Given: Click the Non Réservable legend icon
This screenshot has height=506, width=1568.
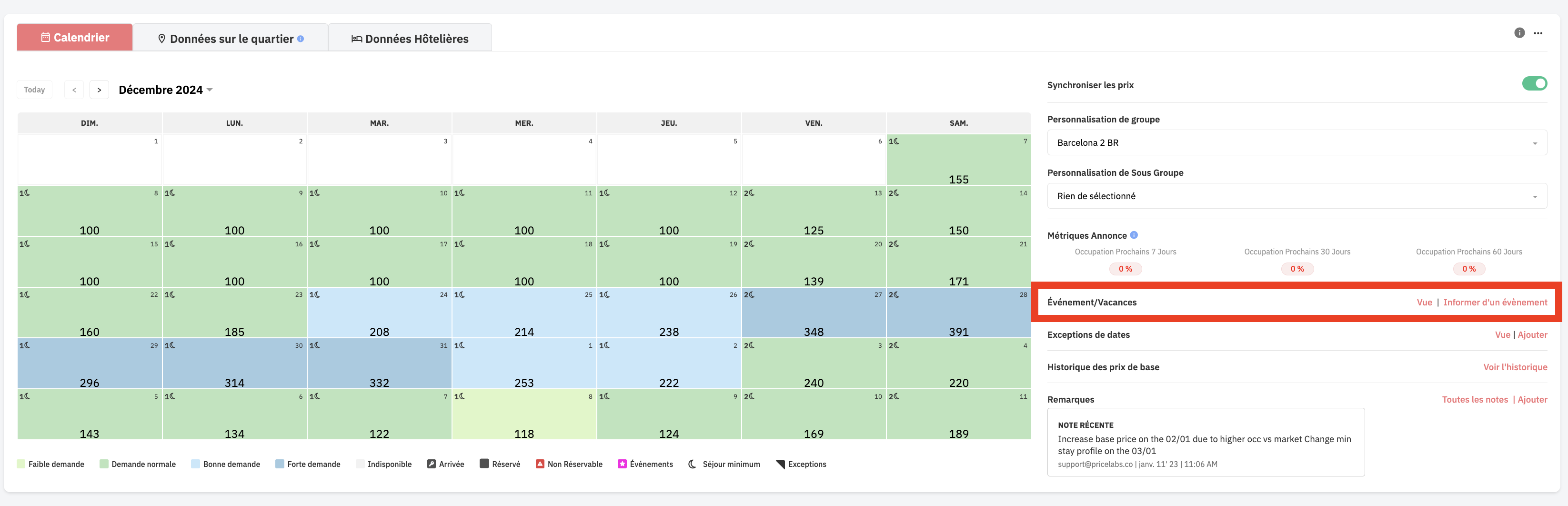Looking at the screenshot, I should point(540,464).
